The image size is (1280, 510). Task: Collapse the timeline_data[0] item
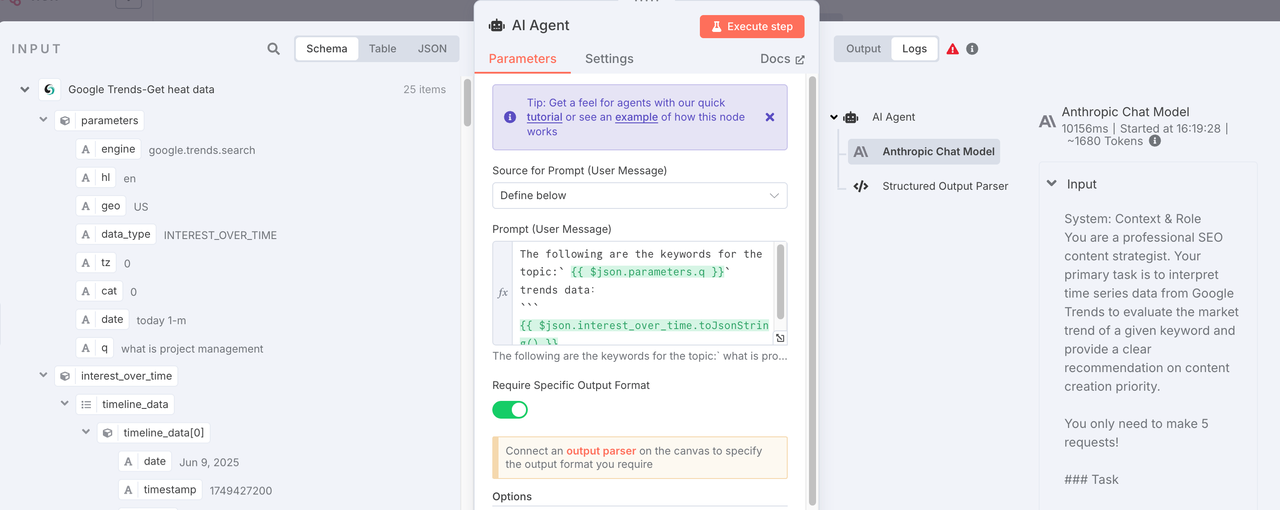pos(86,433)
